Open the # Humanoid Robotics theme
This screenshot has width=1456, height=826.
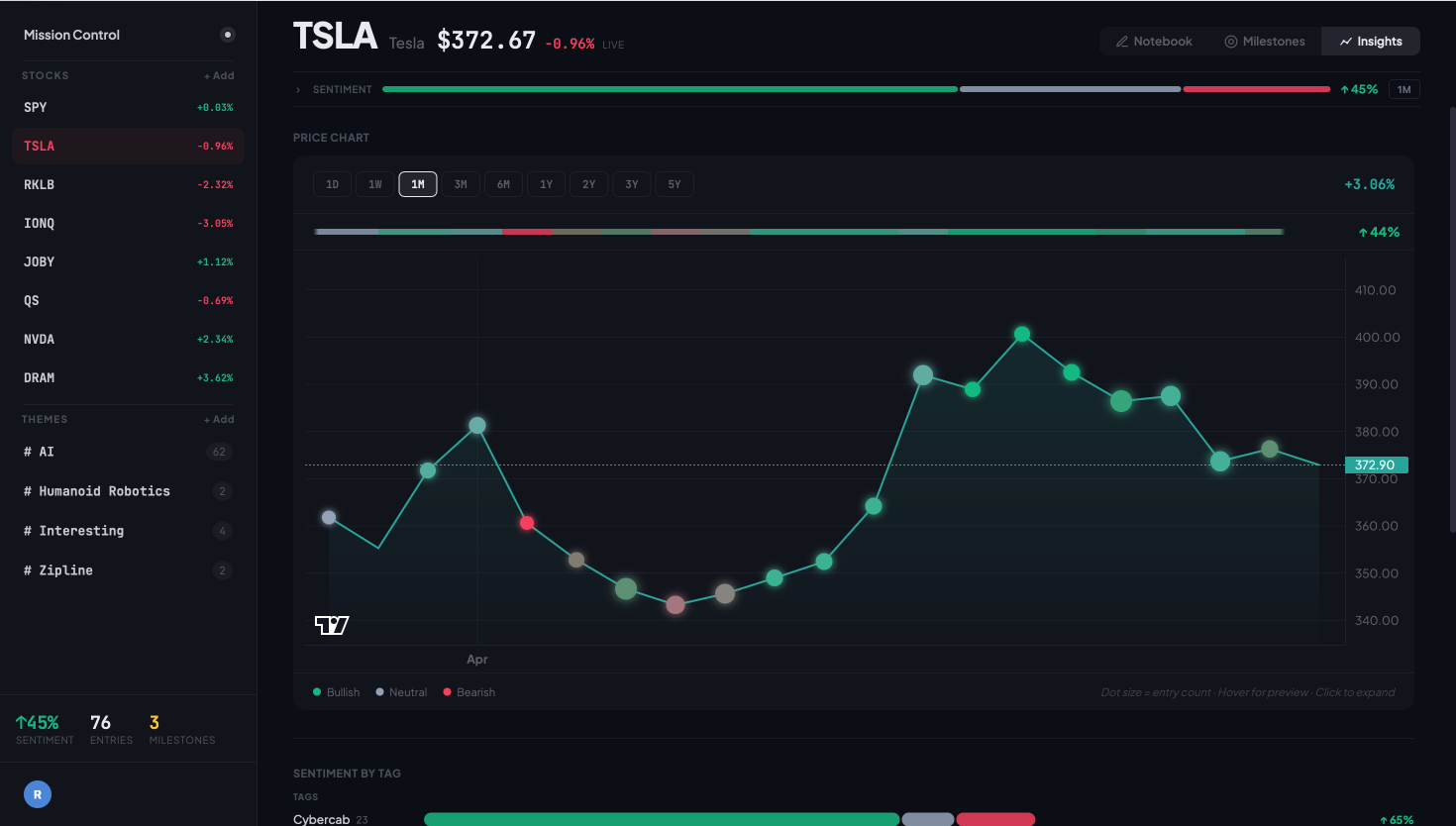coord(128,491)
